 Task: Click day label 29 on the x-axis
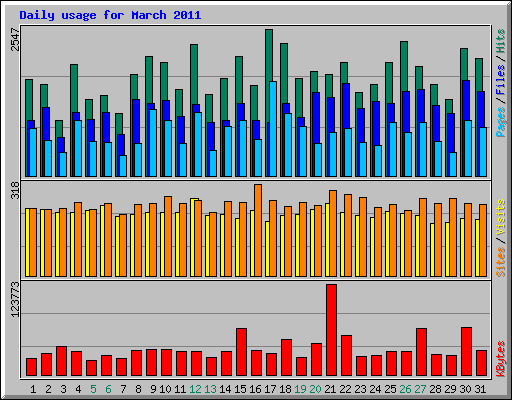(x=450, y=389)
